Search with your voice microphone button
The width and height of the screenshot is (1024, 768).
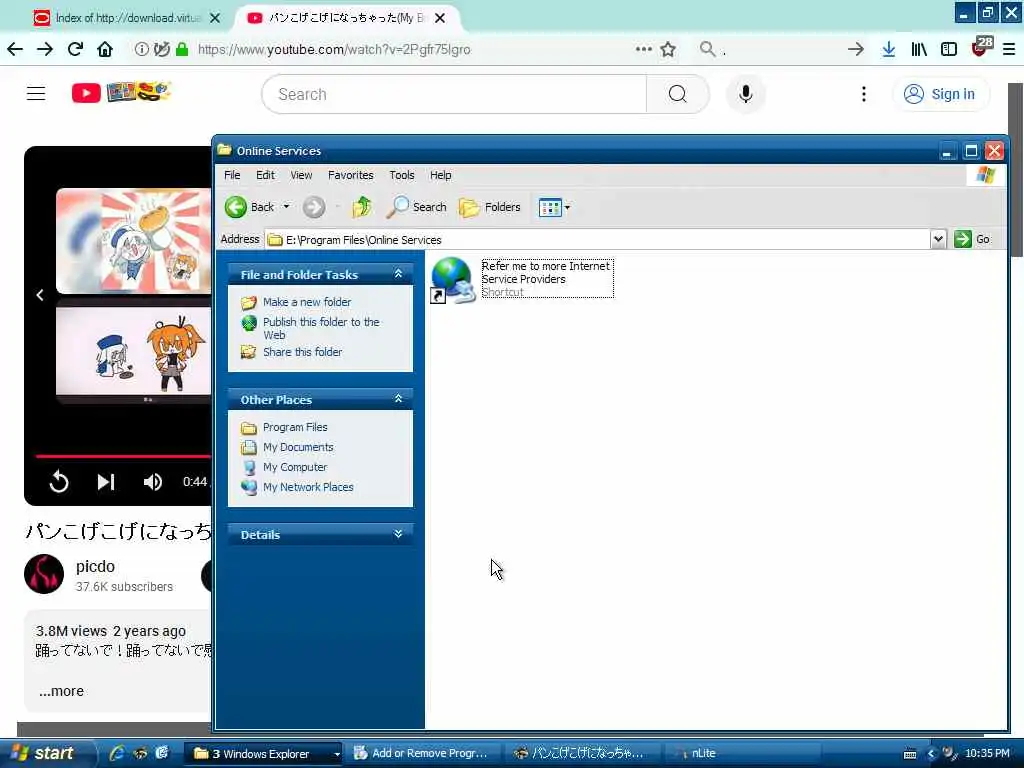(x=745, y=94)
